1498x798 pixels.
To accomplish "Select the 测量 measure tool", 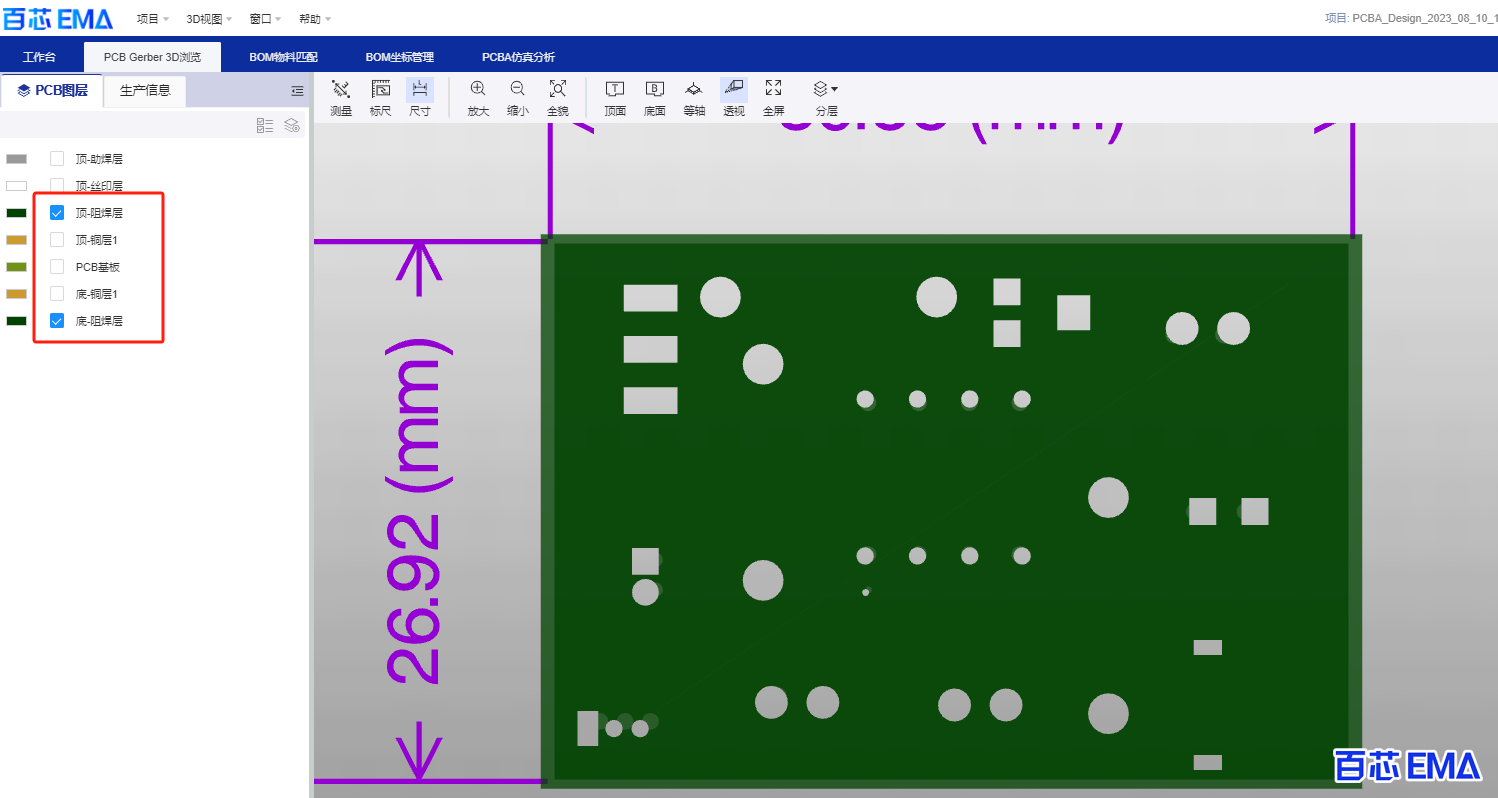I will (x=341, y=97).
